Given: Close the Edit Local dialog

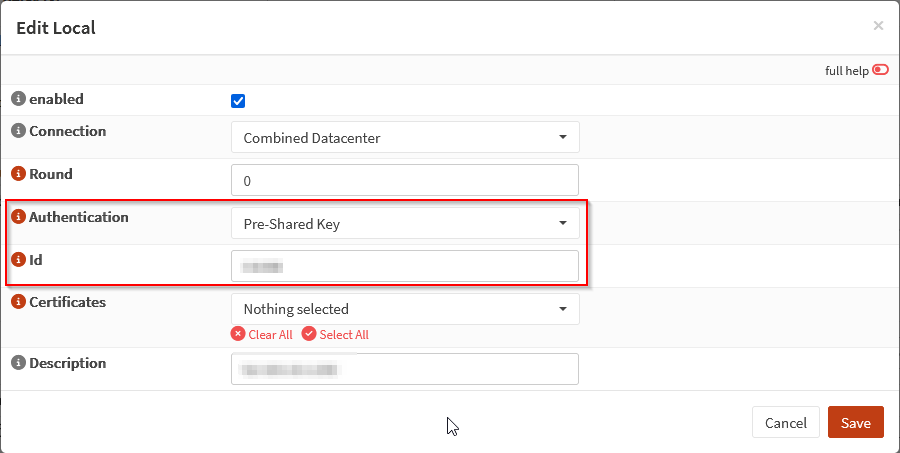Looking at the screenshot, I should click(878, 26).
